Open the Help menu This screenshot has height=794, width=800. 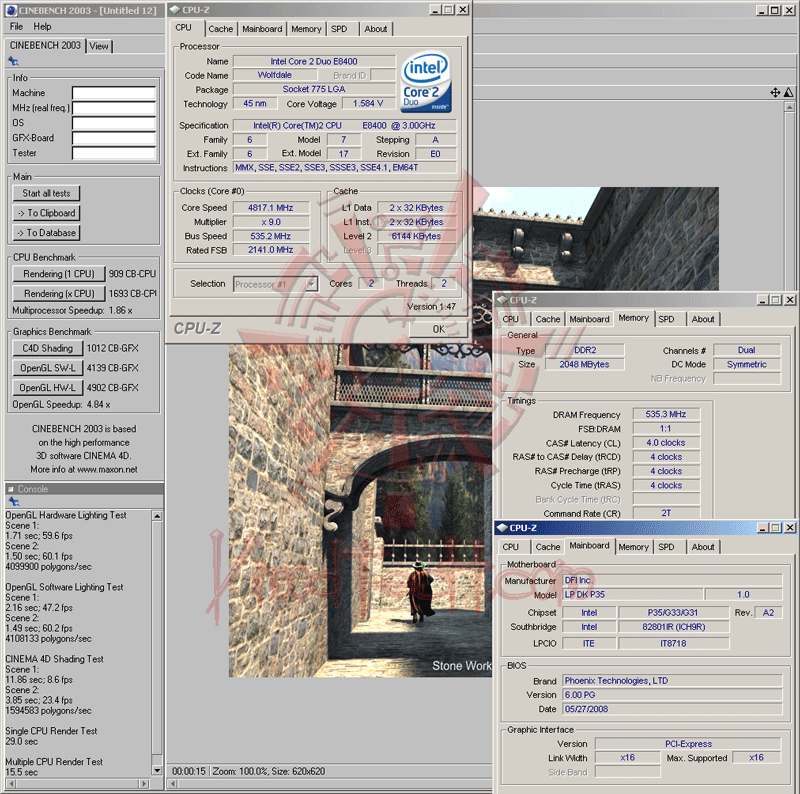42,27
